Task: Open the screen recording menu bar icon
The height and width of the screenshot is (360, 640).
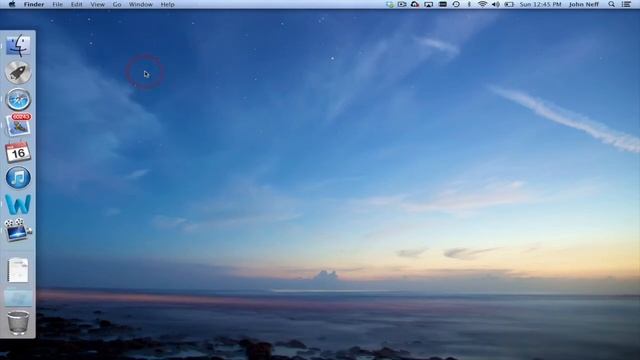Action: [x=402, y=4]
